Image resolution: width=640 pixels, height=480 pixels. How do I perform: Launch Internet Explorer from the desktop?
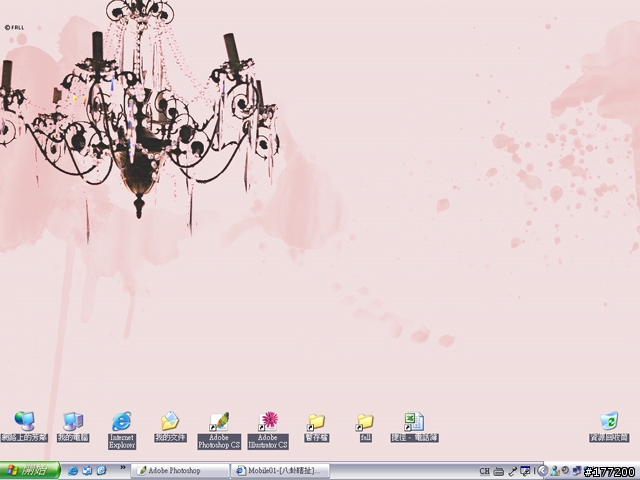point(122,421)
